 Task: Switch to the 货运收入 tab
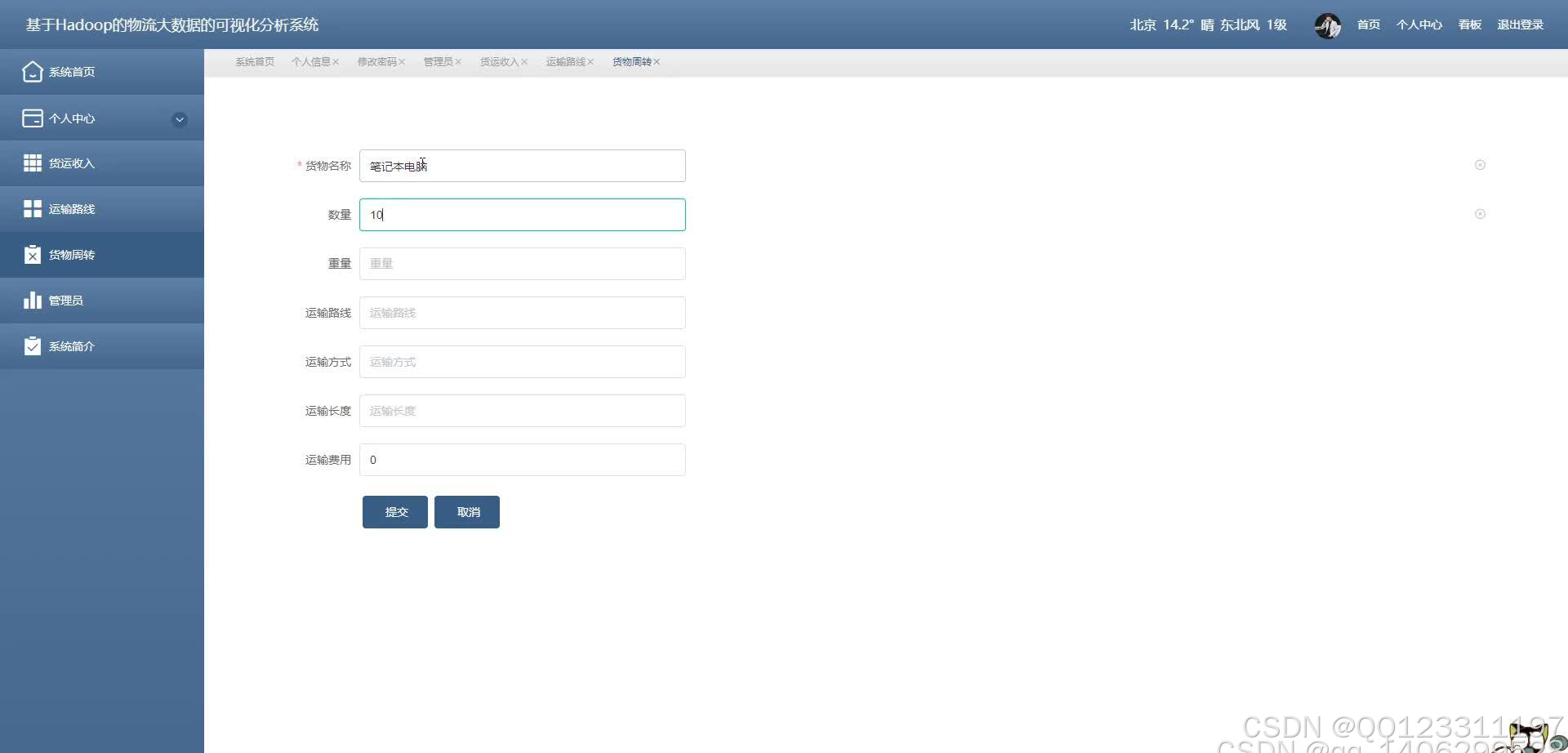click(x=500, y=62)
